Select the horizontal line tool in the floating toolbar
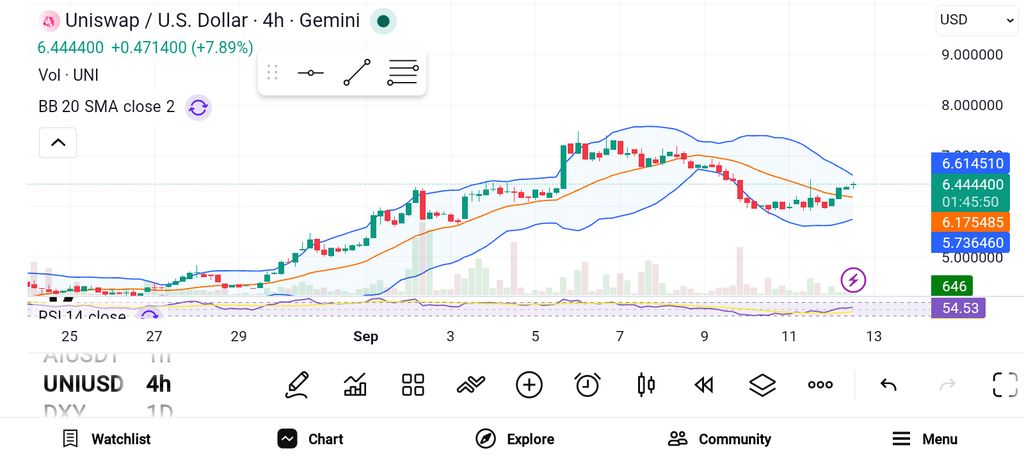 coord(310,72)
